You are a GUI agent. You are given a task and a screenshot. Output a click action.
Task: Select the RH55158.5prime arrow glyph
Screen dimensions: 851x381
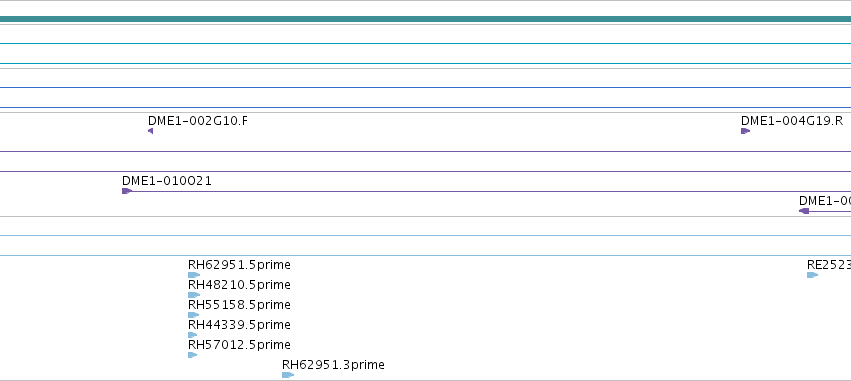point(193,315)
